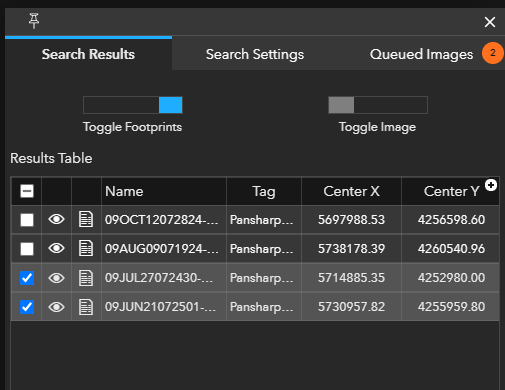Check the box for 09OCT12072824 row
The image size is (505, 390).
[27, 220]
